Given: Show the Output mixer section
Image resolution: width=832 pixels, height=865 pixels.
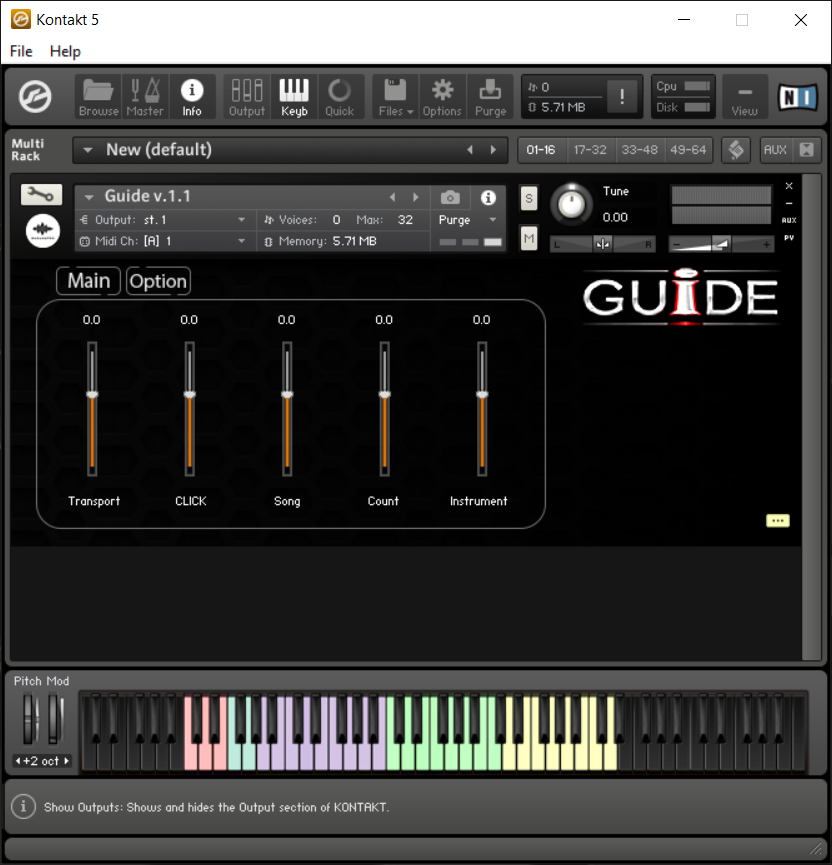Looking at the screenshot, I should [x=247, y=97].
